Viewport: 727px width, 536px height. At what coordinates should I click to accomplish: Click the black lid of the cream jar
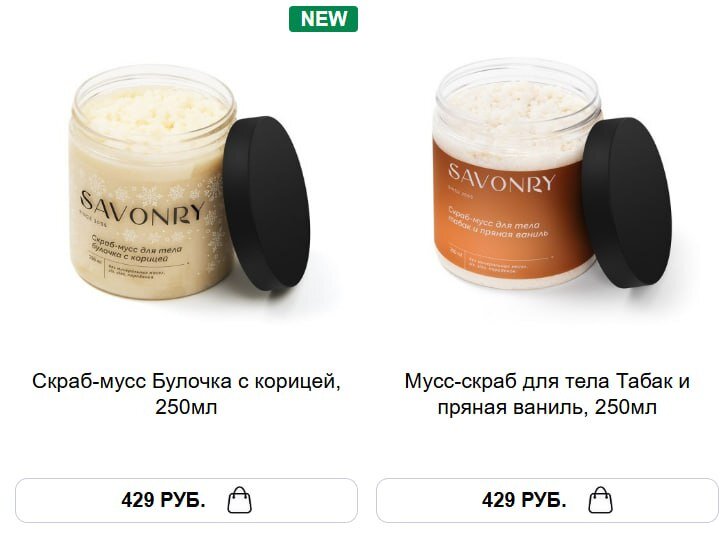(266, 203)
